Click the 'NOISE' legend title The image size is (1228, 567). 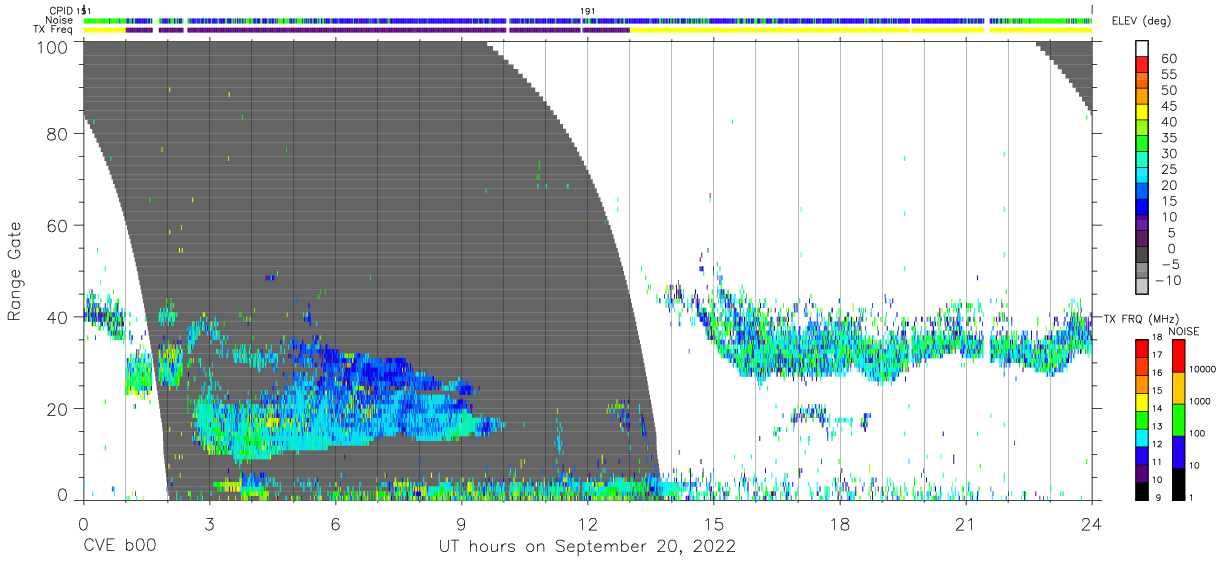(1183, 331)
